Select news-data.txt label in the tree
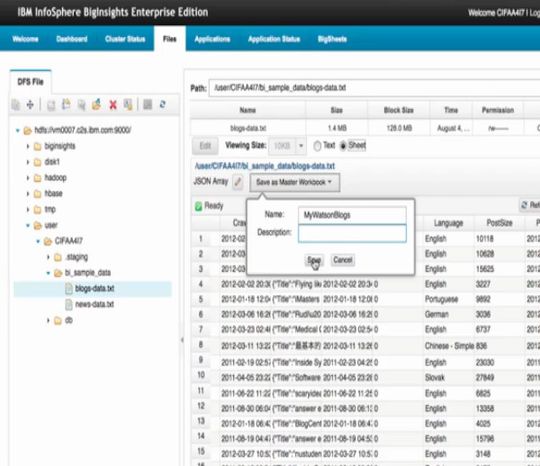This screenshot has width=540, height=466. tap(94, 304)
